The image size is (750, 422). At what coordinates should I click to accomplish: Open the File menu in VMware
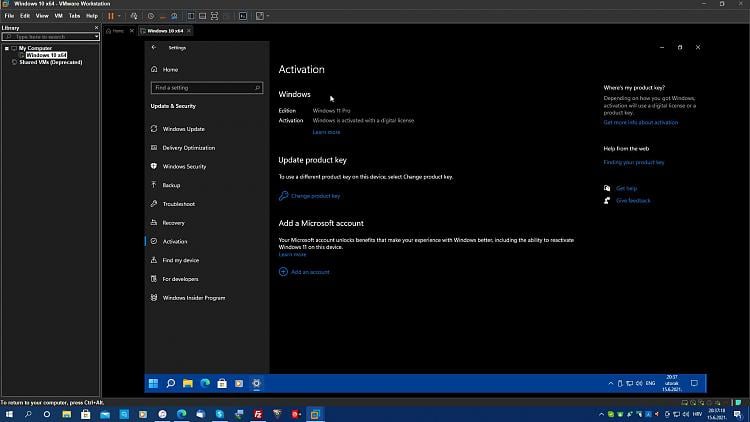(9, 16)
